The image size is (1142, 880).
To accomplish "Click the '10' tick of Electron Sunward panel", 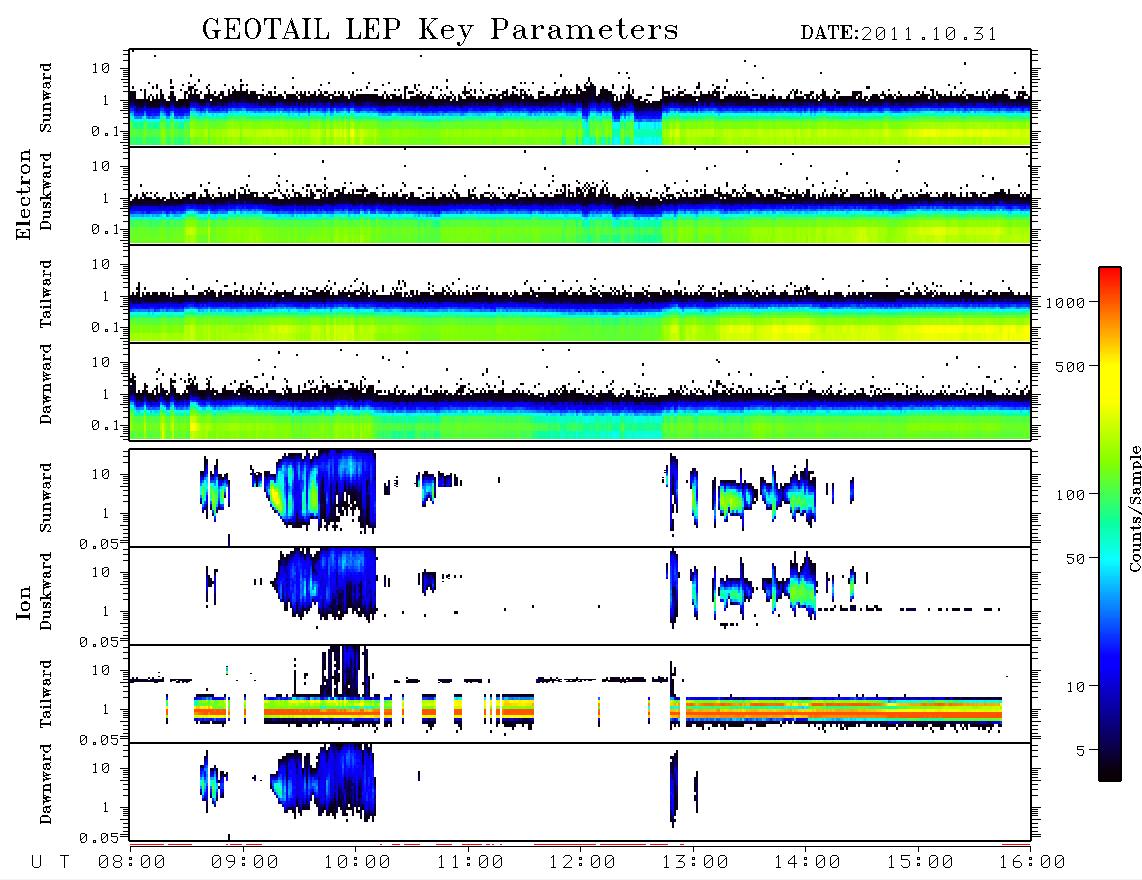I will 101,68.
